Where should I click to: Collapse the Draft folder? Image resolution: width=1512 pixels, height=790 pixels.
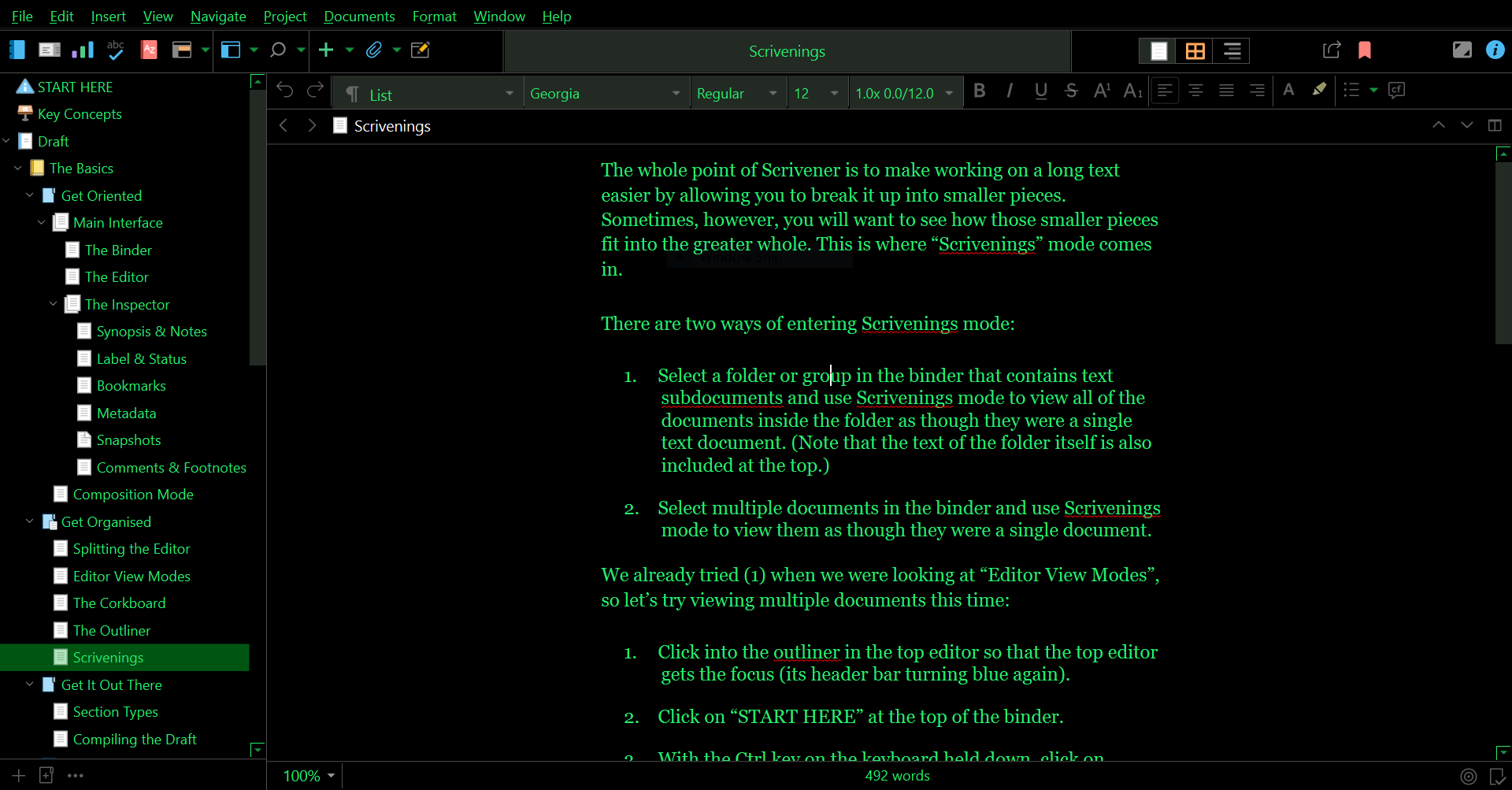pos(6,141)
